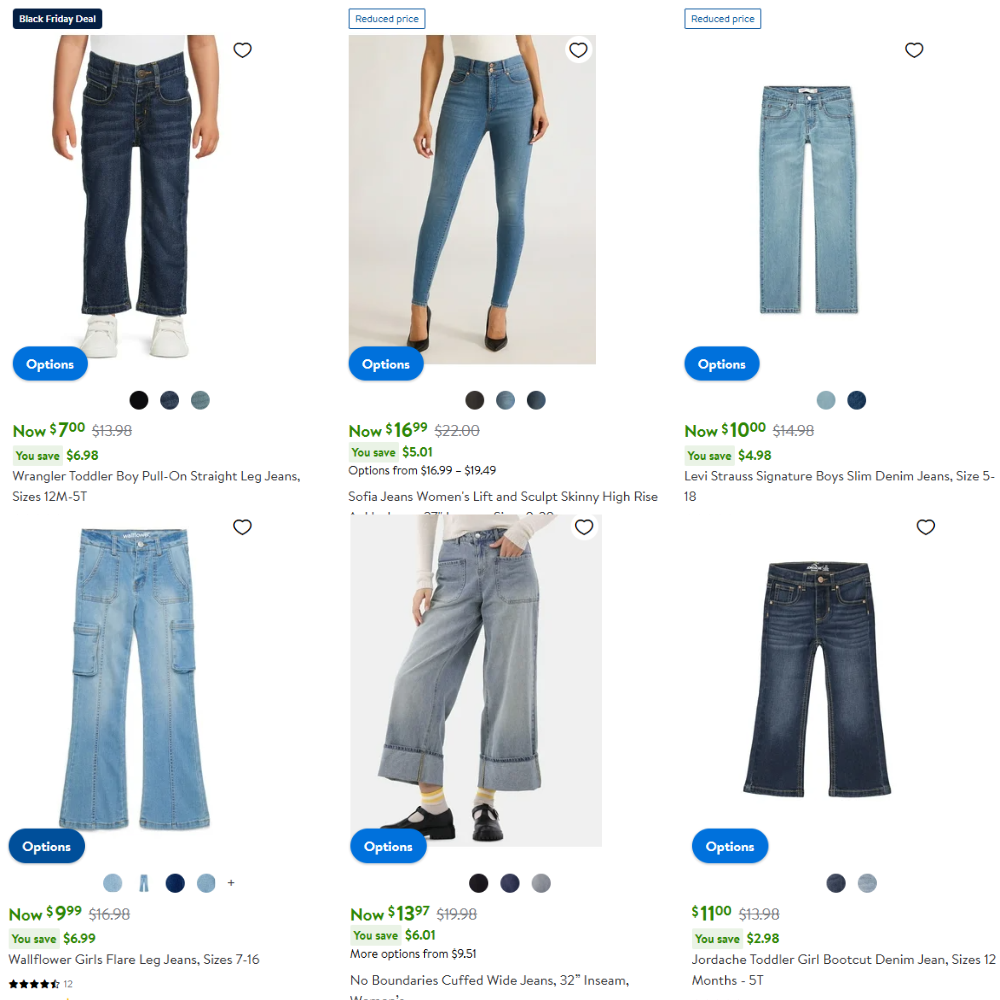Screen dimensions: 1000x1000
Task: Click Wallflower jeans star rating reviews
Action: tap(41, 983)
